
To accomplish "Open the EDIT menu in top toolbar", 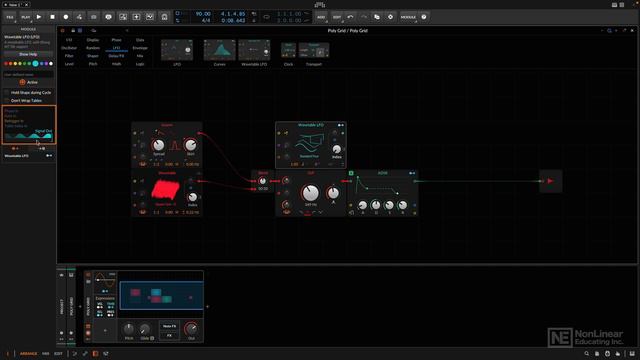I will click(337, 17).
